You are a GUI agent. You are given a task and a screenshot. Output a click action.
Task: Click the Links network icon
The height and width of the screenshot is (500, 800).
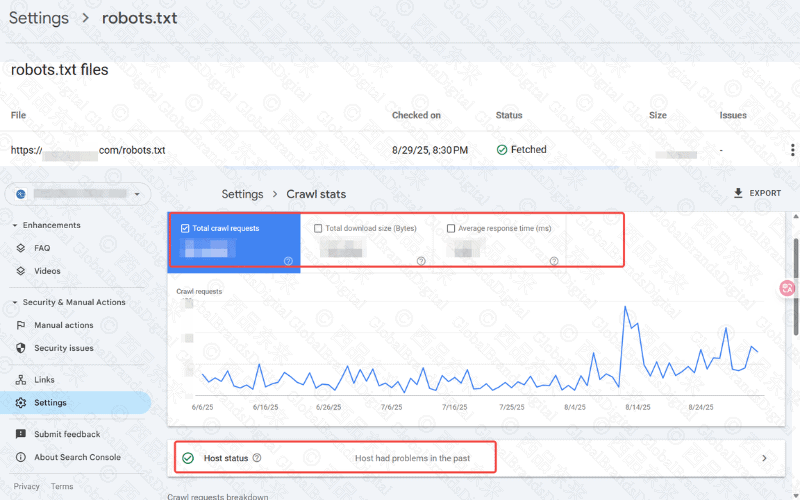click(x=22, y=380)
